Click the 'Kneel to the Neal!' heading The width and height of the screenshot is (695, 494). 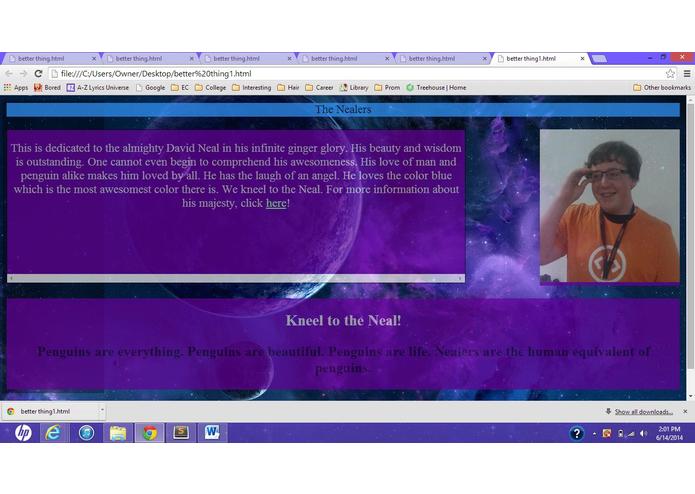[344, 320]
